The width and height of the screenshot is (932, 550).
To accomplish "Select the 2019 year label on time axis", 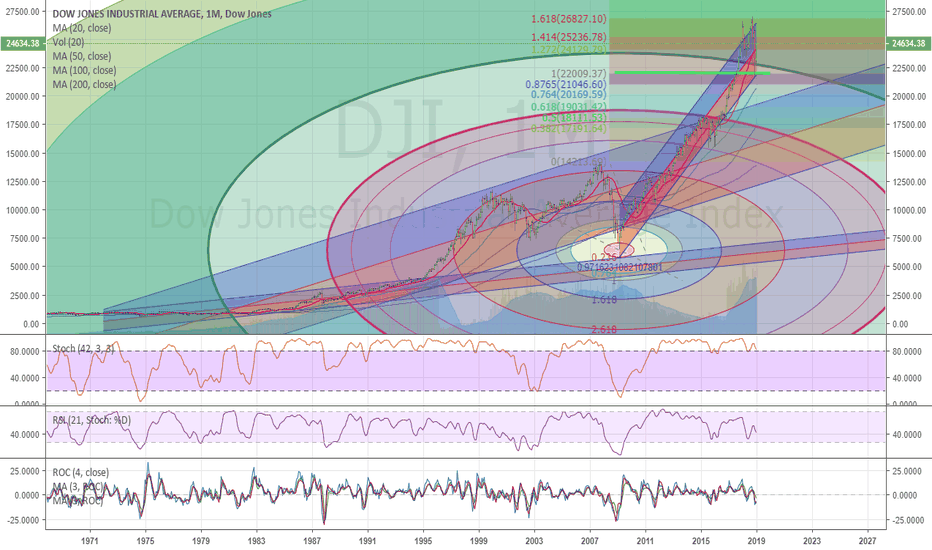I will point(756,540).
